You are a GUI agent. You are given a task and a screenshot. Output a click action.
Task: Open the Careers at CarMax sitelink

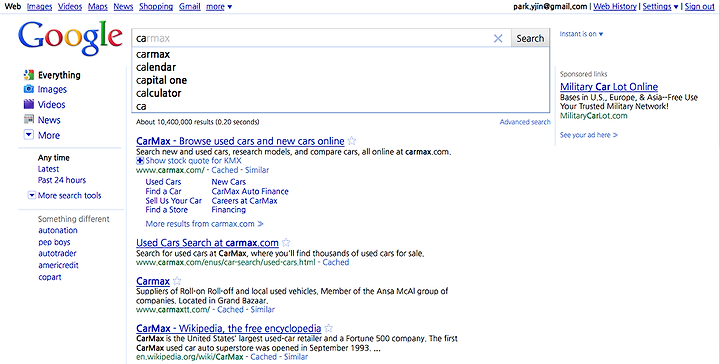[244, 201]
